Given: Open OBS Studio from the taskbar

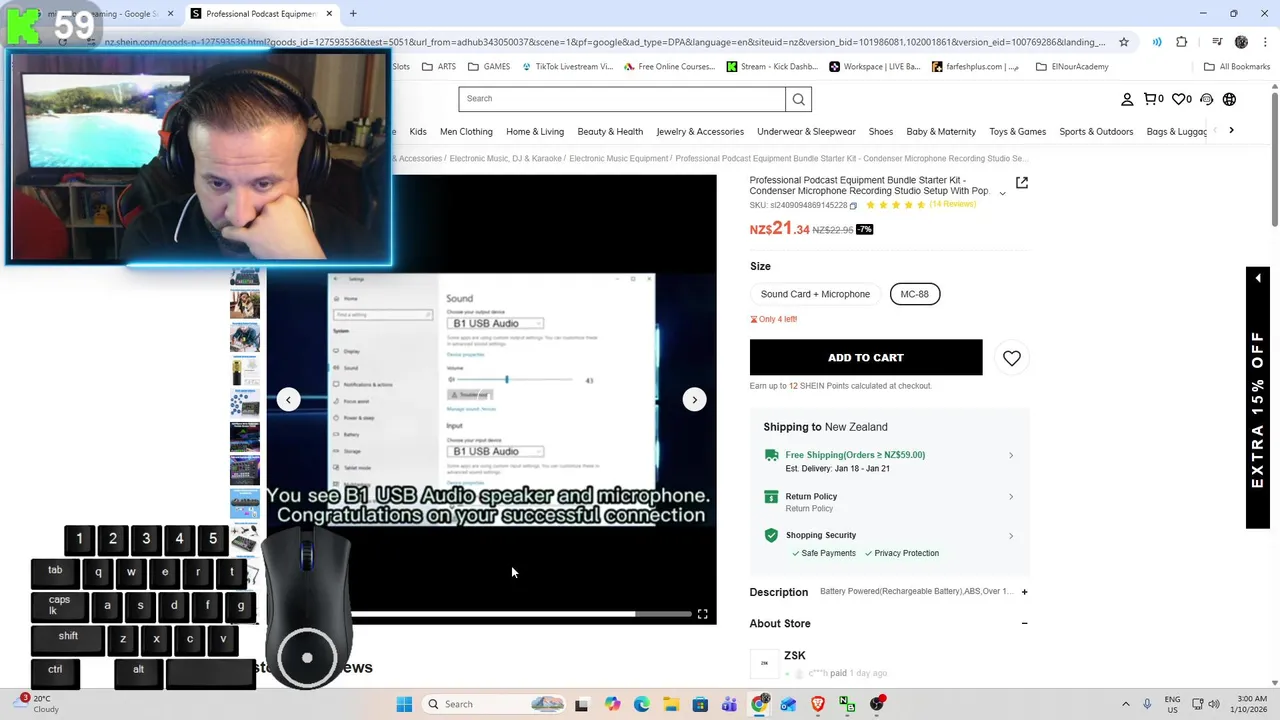Looking at the screenshot, I should (x=877, y=704).
